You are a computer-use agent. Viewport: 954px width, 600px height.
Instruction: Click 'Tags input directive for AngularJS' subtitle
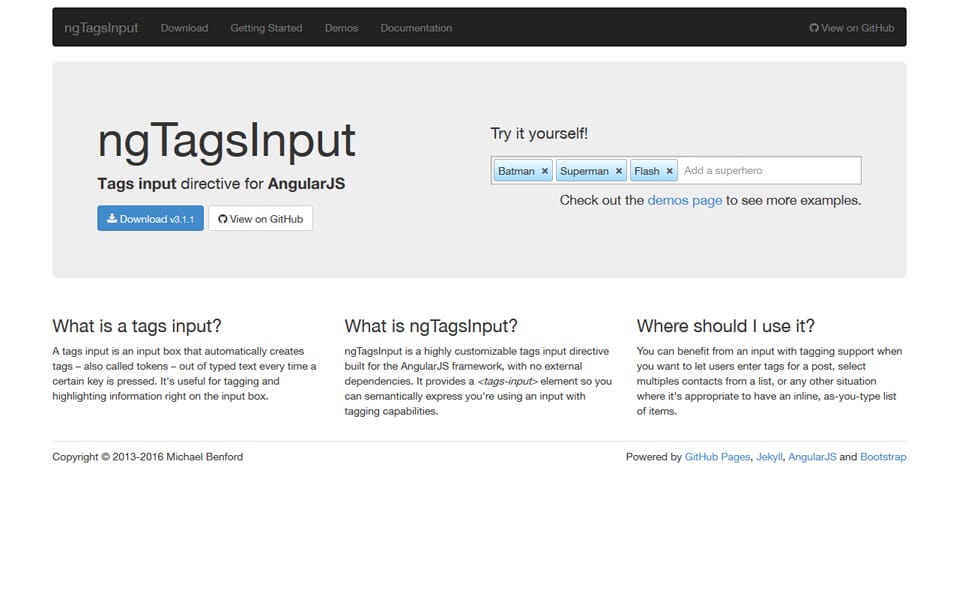tap(221, 184)
